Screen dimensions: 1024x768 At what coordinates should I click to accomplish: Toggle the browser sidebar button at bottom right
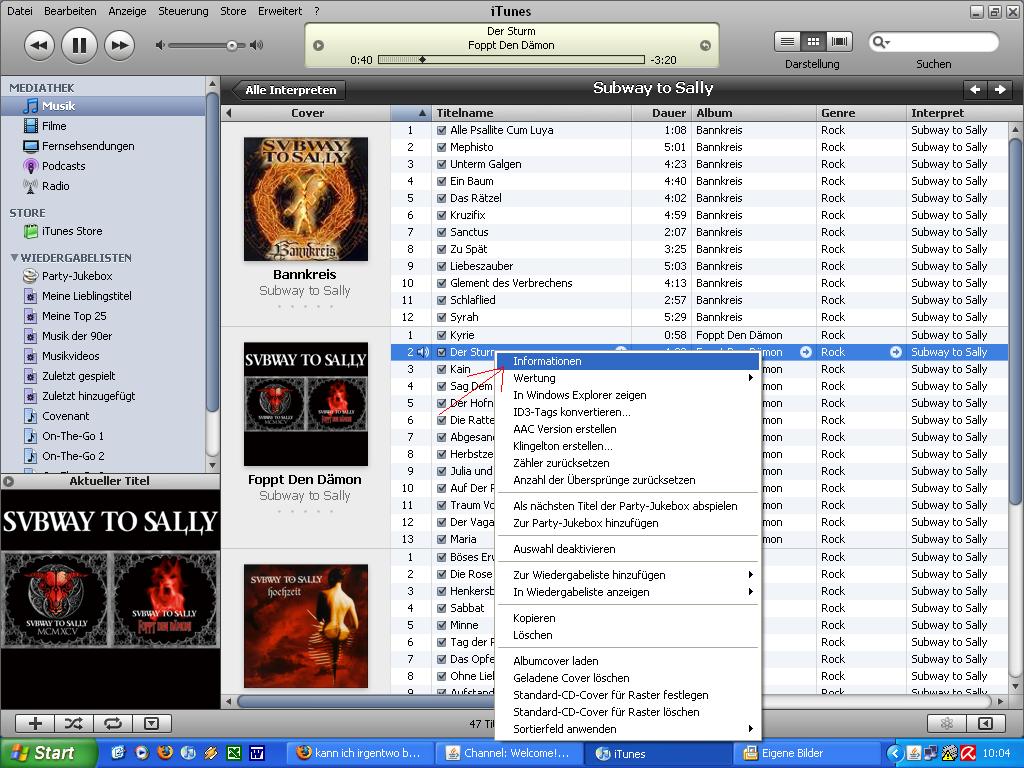(985, 723)
